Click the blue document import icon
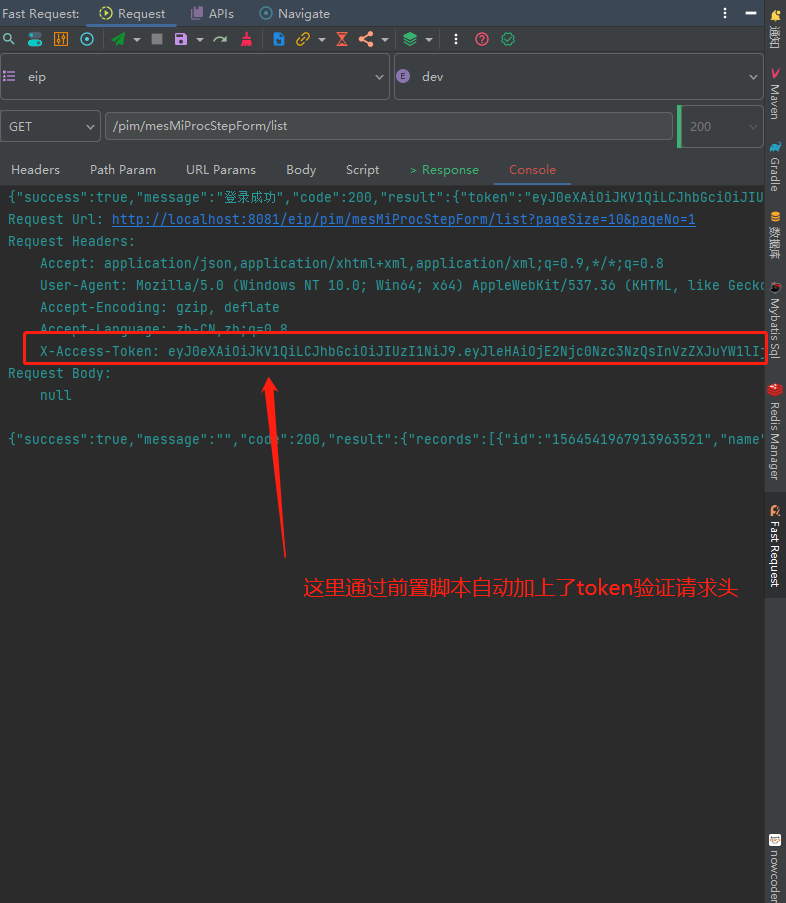Image resolution: width=786 pixels, height=903 pixels. coord(279,39)
